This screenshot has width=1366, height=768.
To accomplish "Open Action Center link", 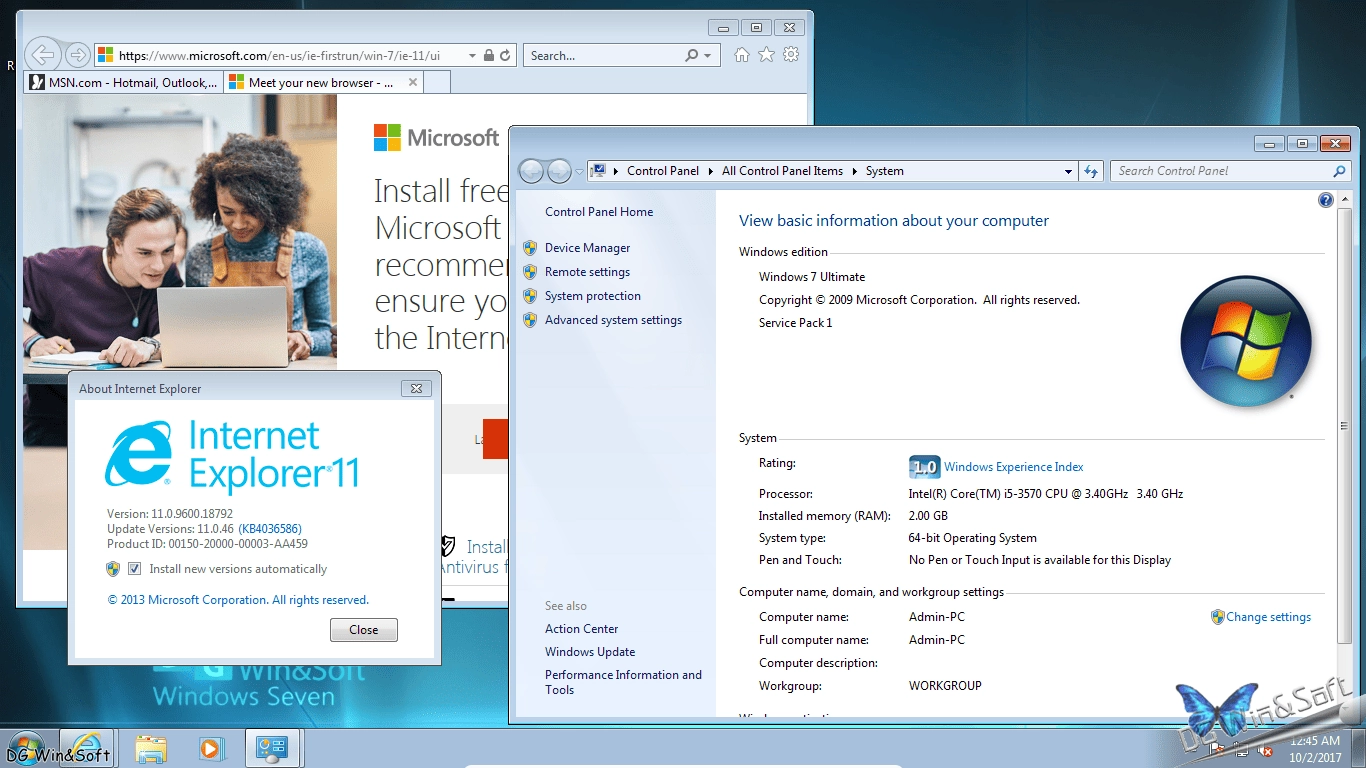I will [x=581, y=629].
